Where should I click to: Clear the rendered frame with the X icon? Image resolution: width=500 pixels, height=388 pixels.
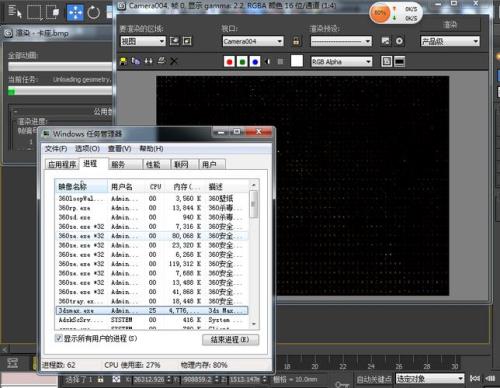174,61
